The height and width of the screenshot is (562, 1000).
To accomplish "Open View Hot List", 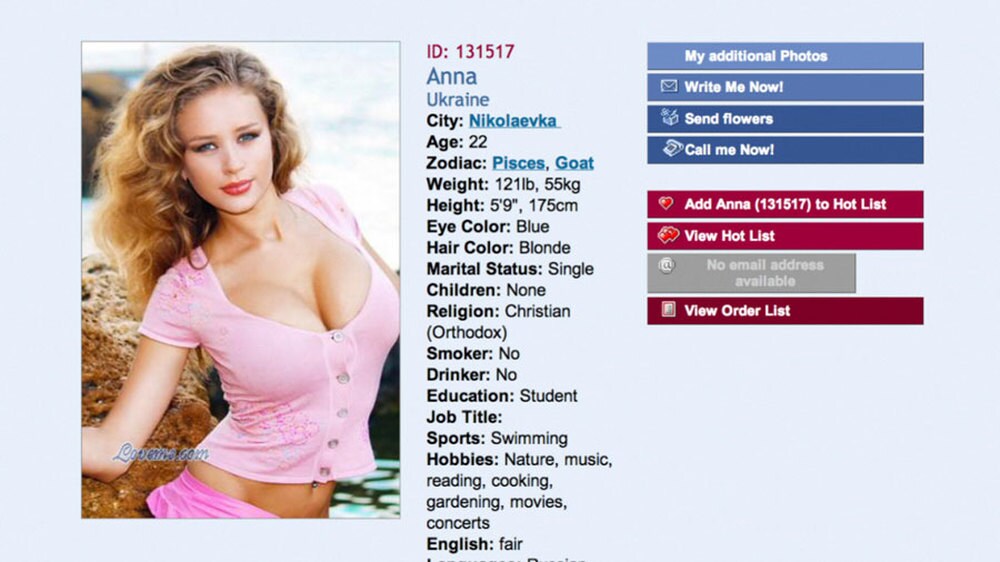I will [785, 235].
